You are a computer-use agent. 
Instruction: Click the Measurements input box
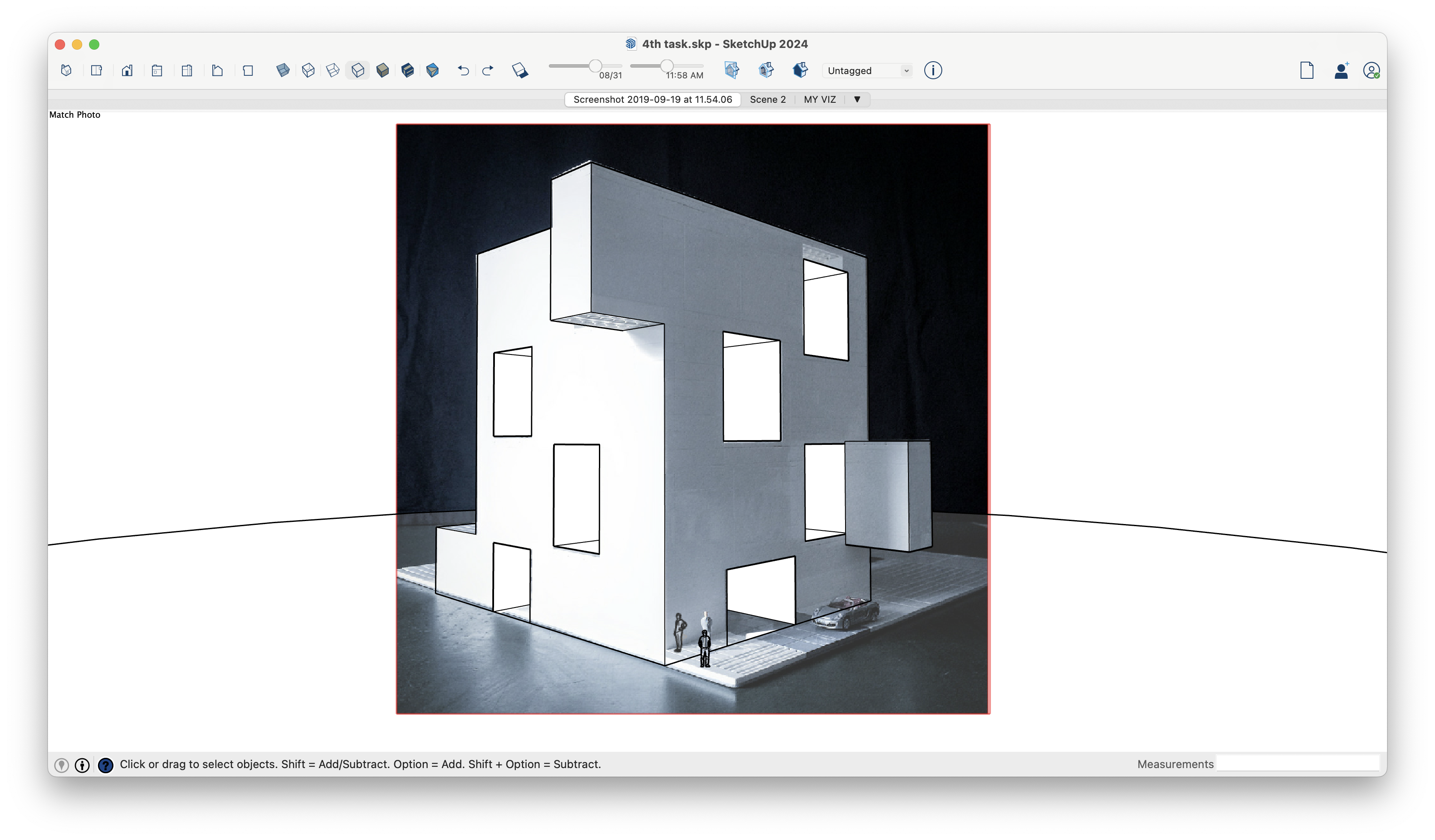coord(1297,764)
